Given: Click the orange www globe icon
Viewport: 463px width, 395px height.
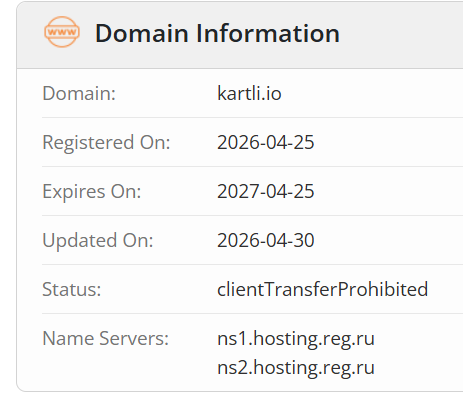Looking at the screenshot, I should 62,32.
